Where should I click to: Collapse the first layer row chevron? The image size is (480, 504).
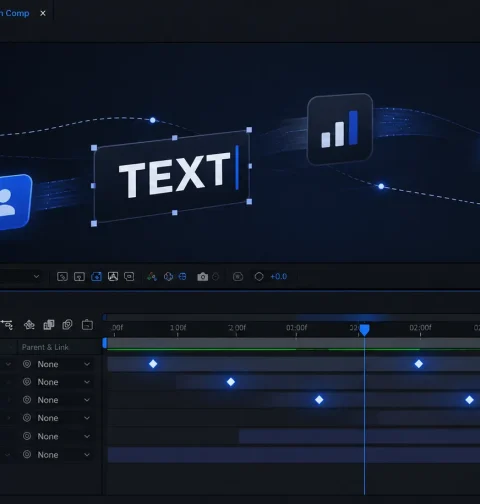click(x=9, y=364)
